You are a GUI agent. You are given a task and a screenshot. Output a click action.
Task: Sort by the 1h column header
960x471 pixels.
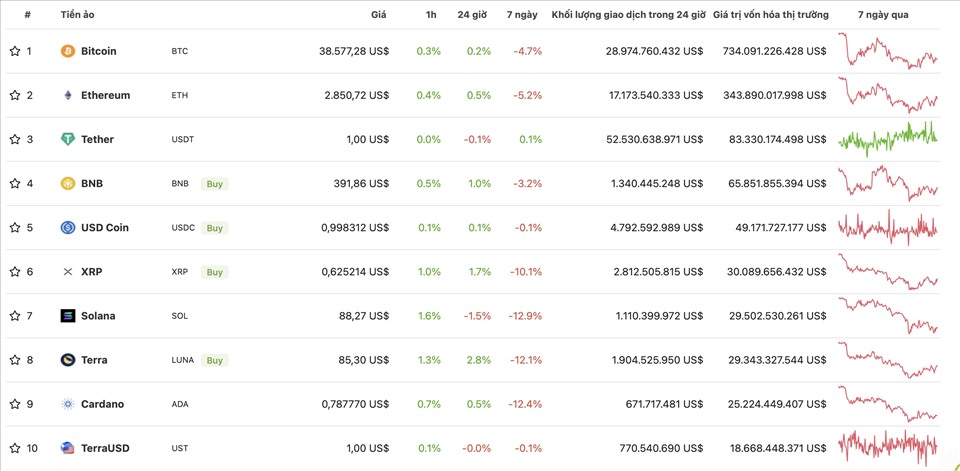point(431,15)
